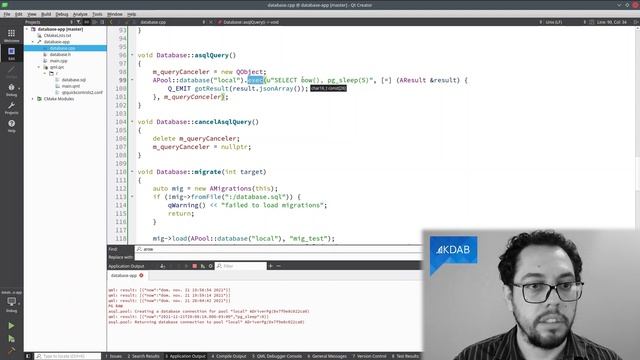
Task: Click the Find input field
Action: tap(278, 249)
